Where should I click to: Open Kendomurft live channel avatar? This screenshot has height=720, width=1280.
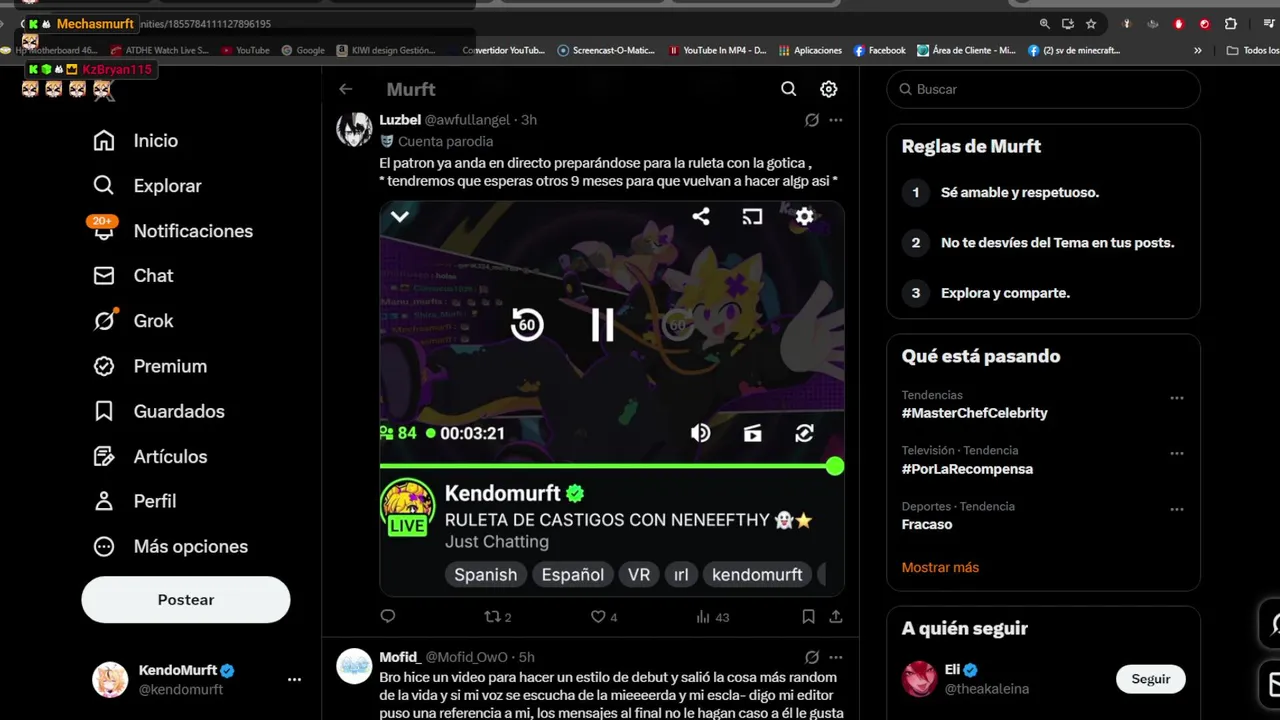[407, 508]
